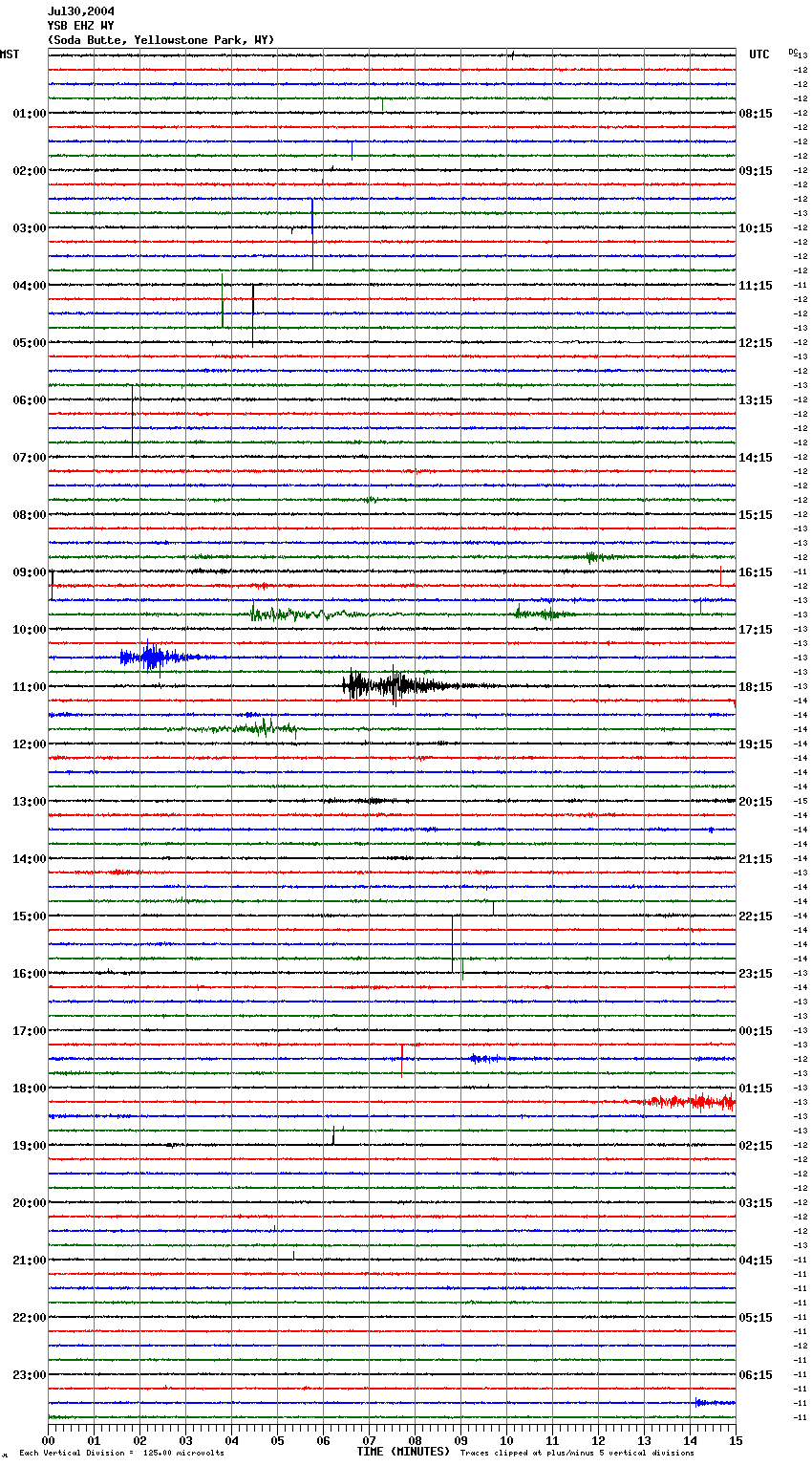Click the Soda Butte, Yellowstone Park location text

(161, 40)
